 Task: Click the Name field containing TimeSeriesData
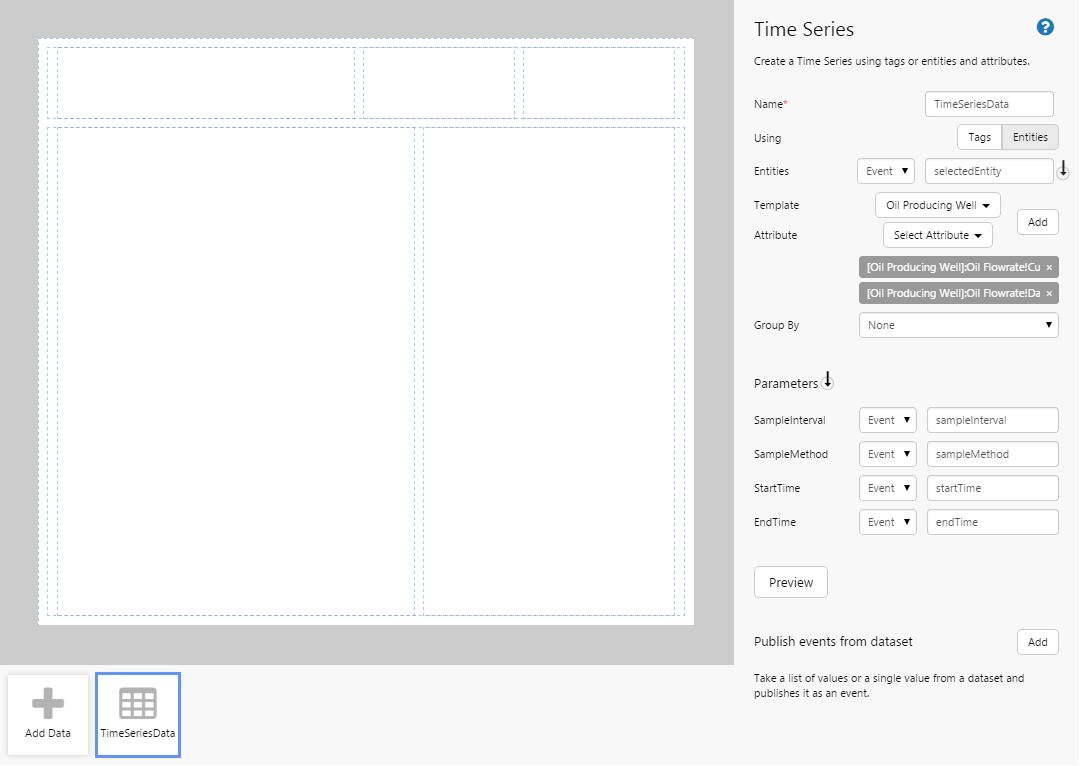pyautogui.click(x=989, y=104)
